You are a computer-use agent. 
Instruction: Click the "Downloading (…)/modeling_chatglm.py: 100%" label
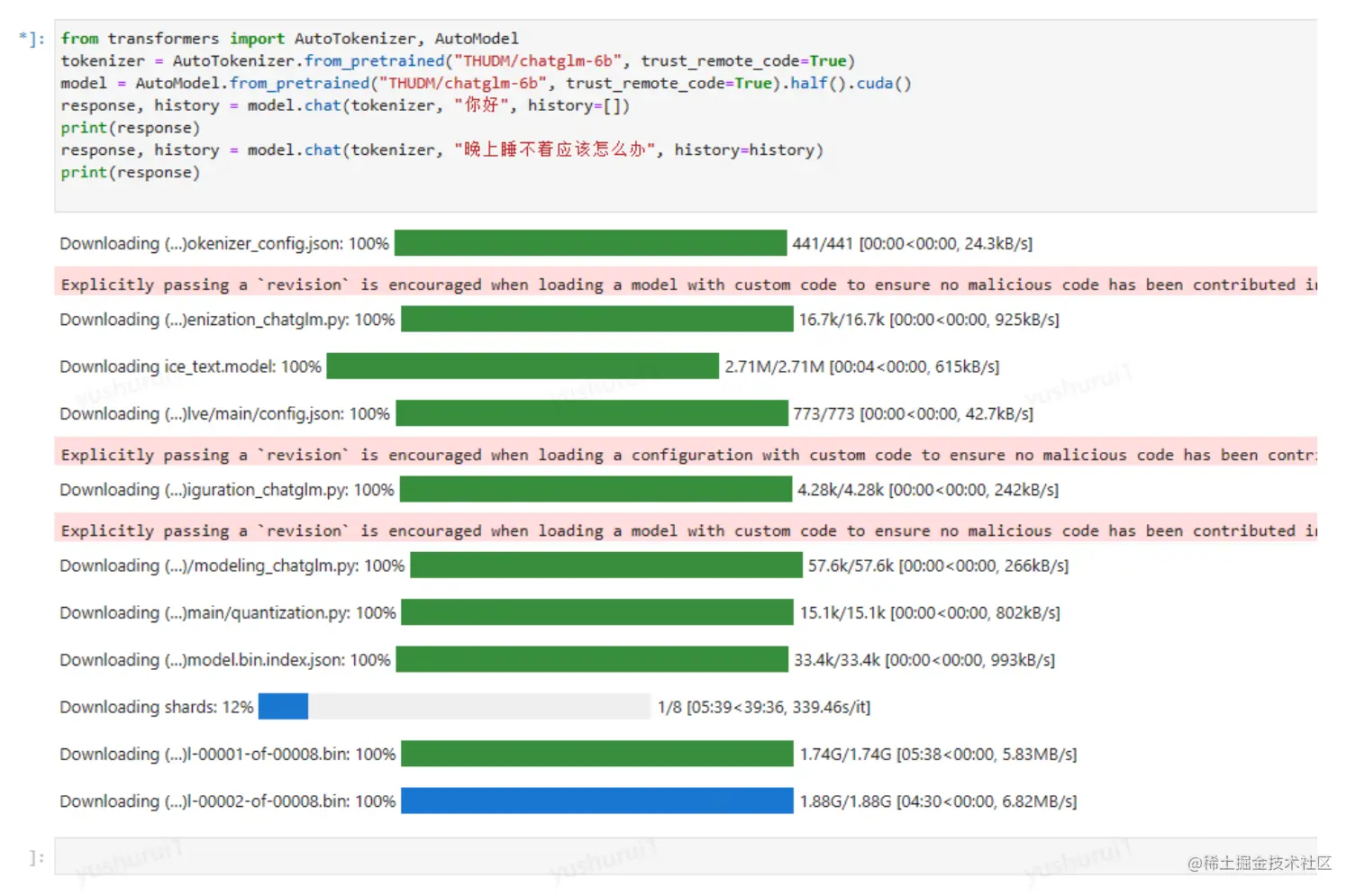click(x=232, y=566)
